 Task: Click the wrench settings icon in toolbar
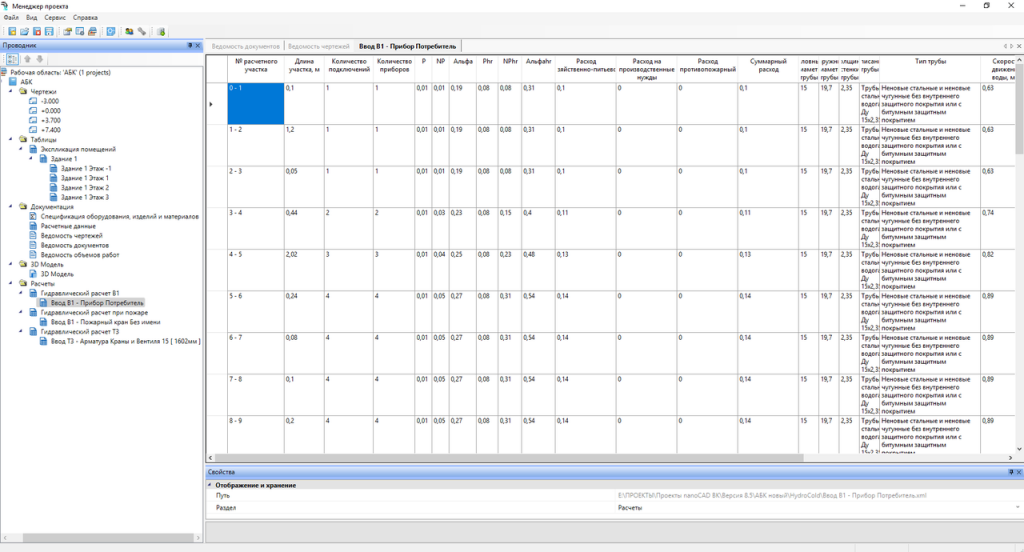[142, 32]
